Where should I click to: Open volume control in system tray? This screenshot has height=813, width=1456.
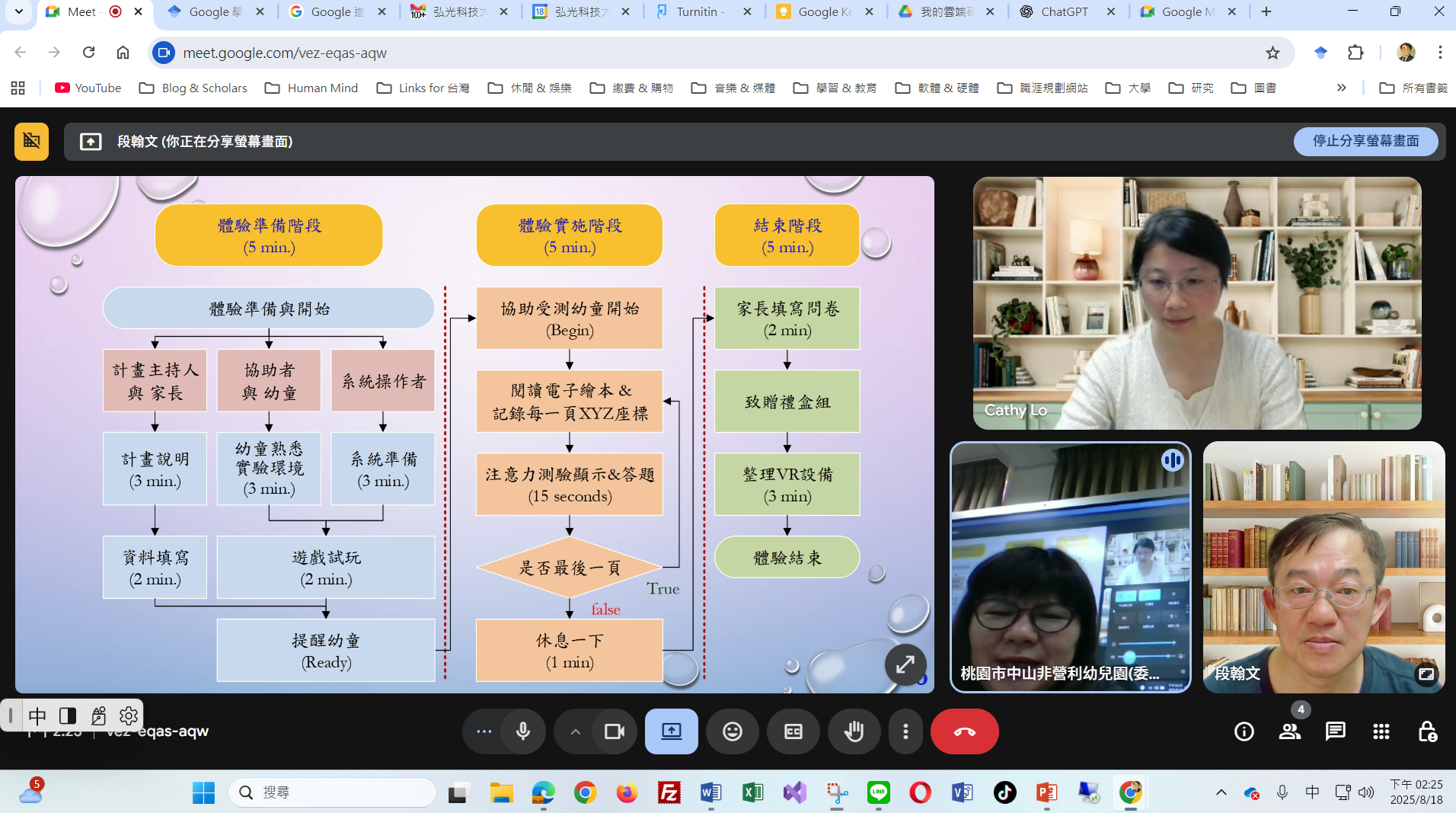coord(1366,793)
